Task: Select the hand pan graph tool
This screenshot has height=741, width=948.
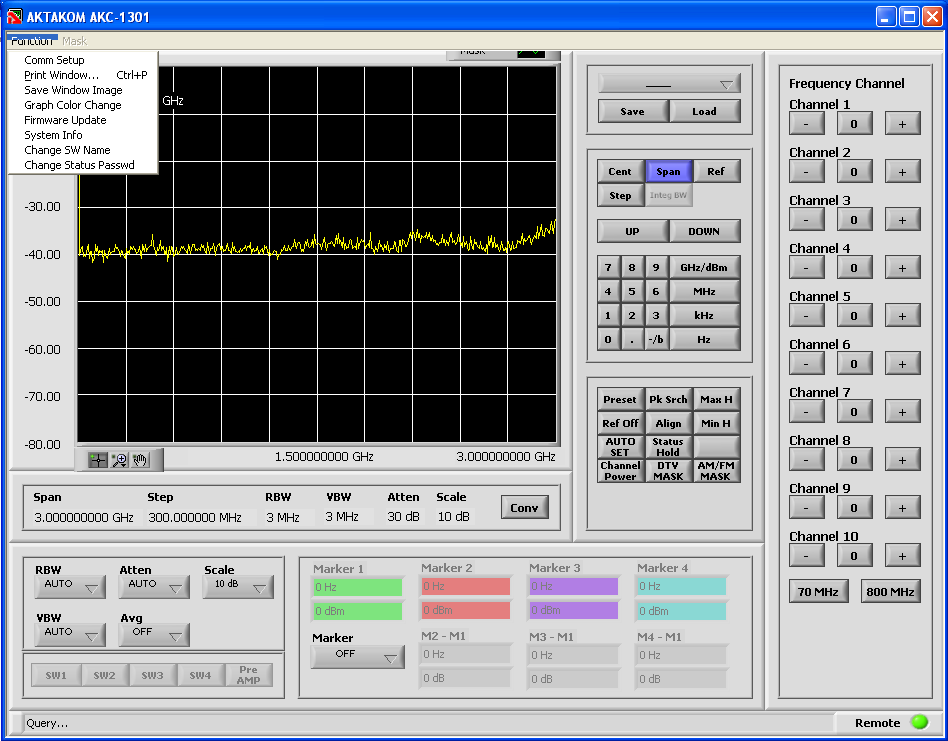Action: pyautogui.click(x=140, y=461)
